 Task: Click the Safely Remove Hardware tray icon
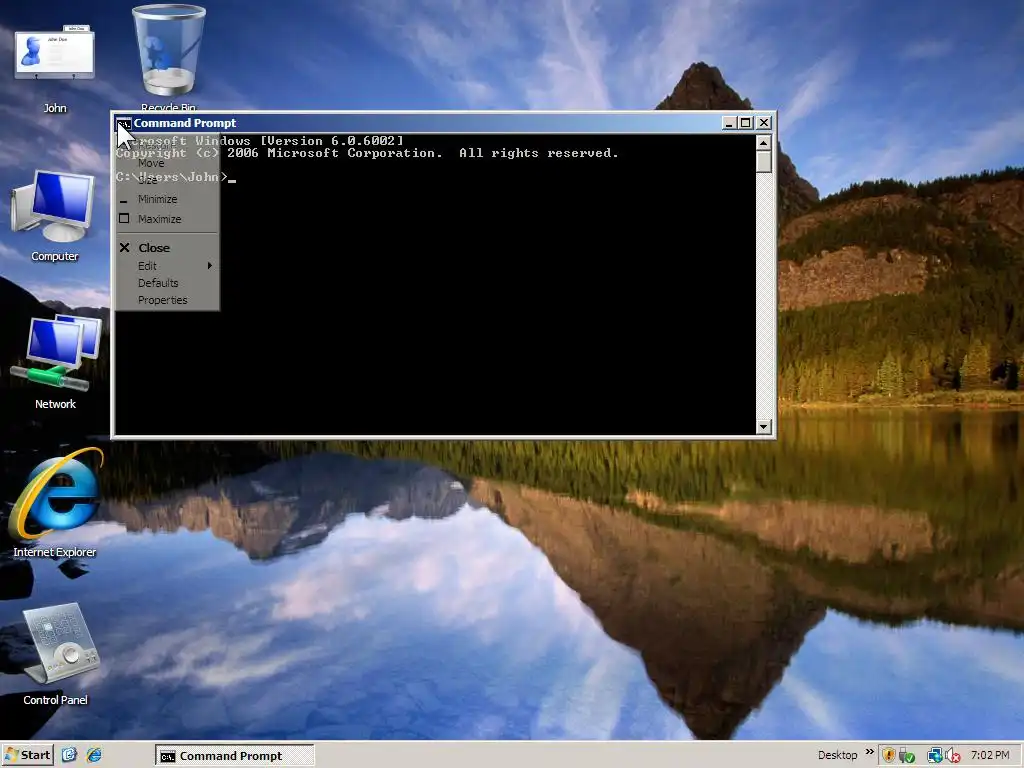tap(906, 756)
